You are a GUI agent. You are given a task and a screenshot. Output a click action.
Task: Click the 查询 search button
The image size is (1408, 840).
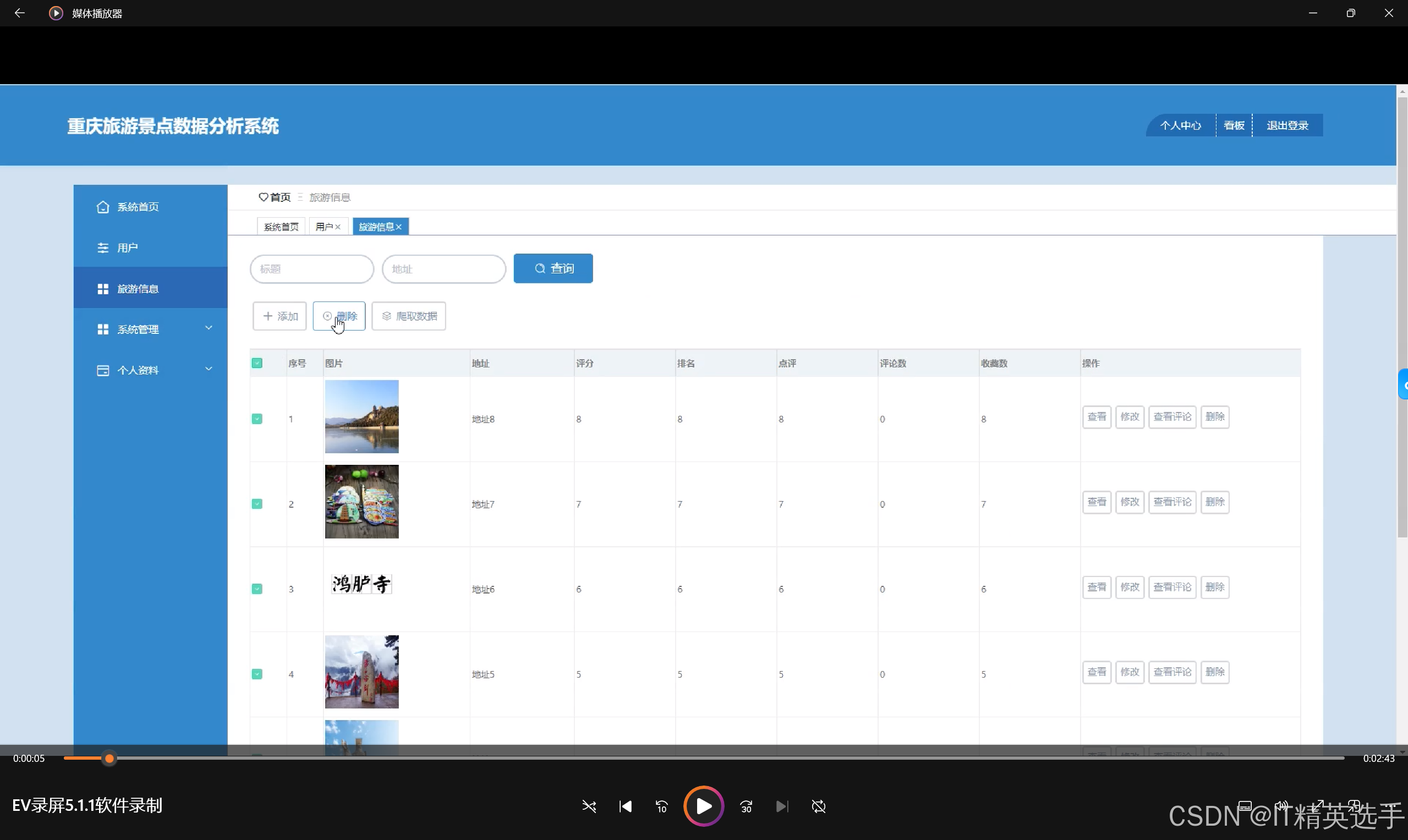(x=553, y=268)
